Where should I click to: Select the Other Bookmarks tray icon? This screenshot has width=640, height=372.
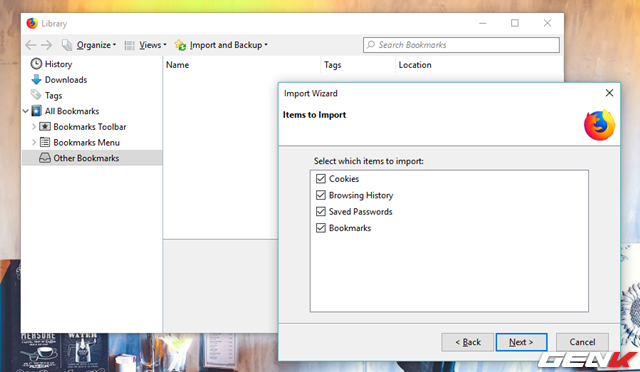tap(45, 158)
